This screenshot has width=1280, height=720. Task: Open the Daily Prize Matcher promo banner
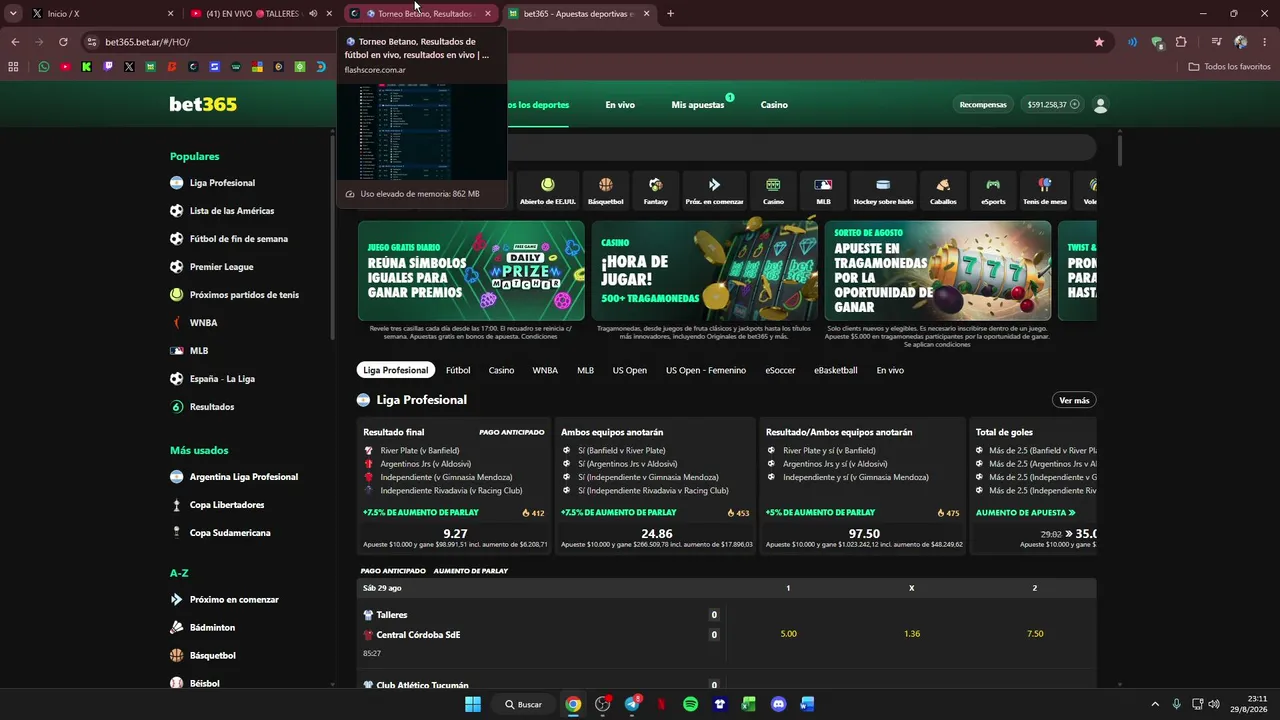pos(471,270)
